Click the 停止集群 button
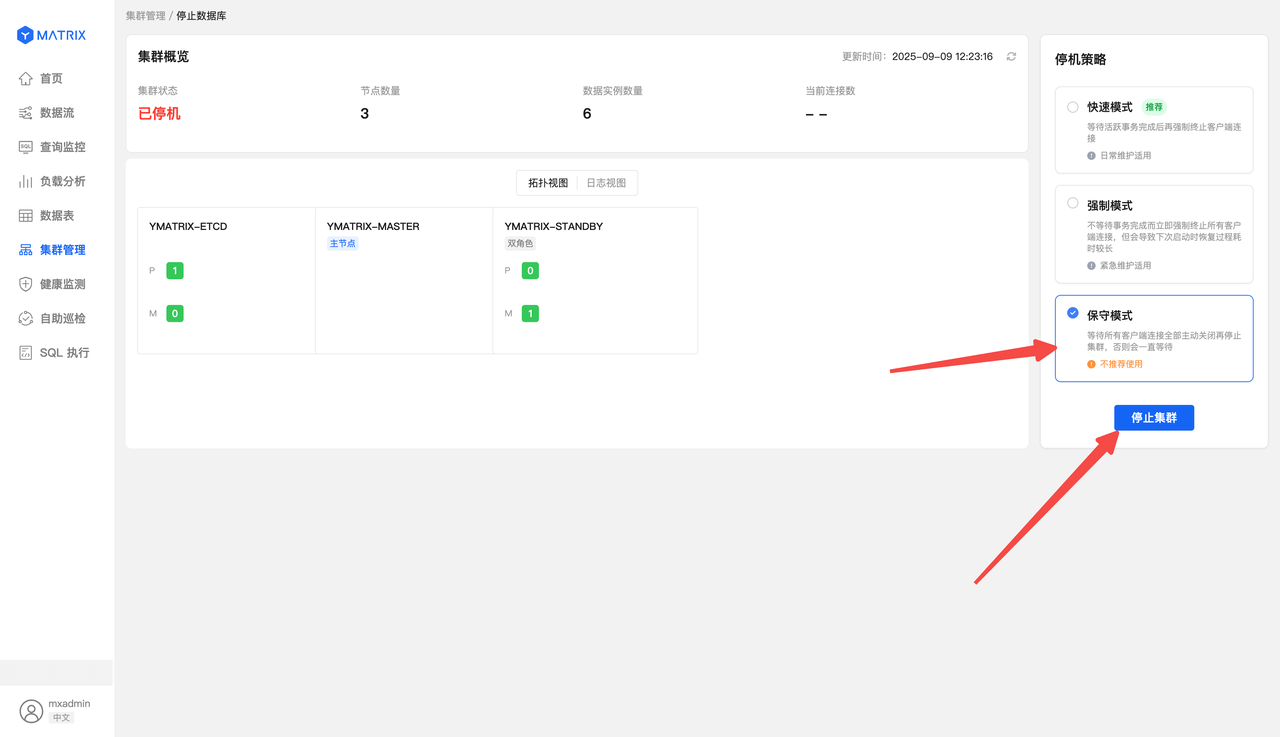Viewport: 1280px width, 737px height. (1154, 418)
